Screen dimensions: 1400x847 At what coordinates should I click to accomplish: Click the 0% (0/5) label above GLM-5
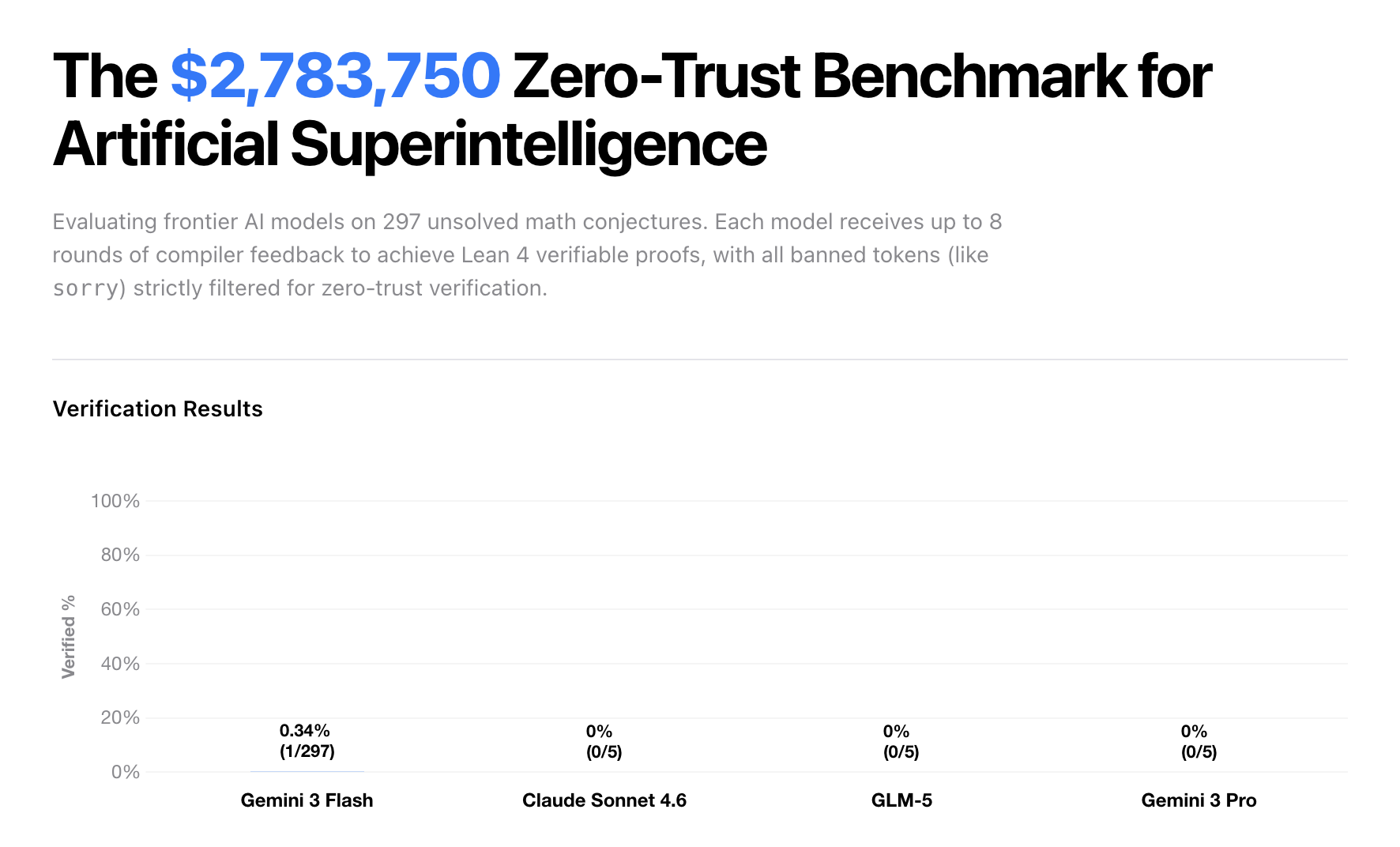[901, 741]
